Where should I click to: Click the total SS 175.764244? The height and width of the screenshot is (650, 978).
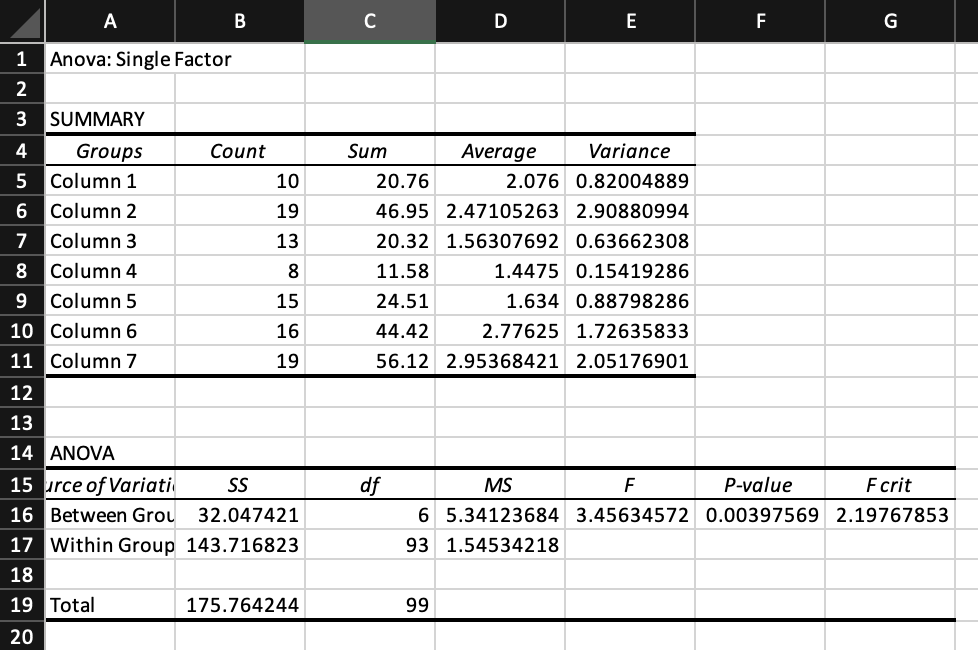[x=240, y=604]
